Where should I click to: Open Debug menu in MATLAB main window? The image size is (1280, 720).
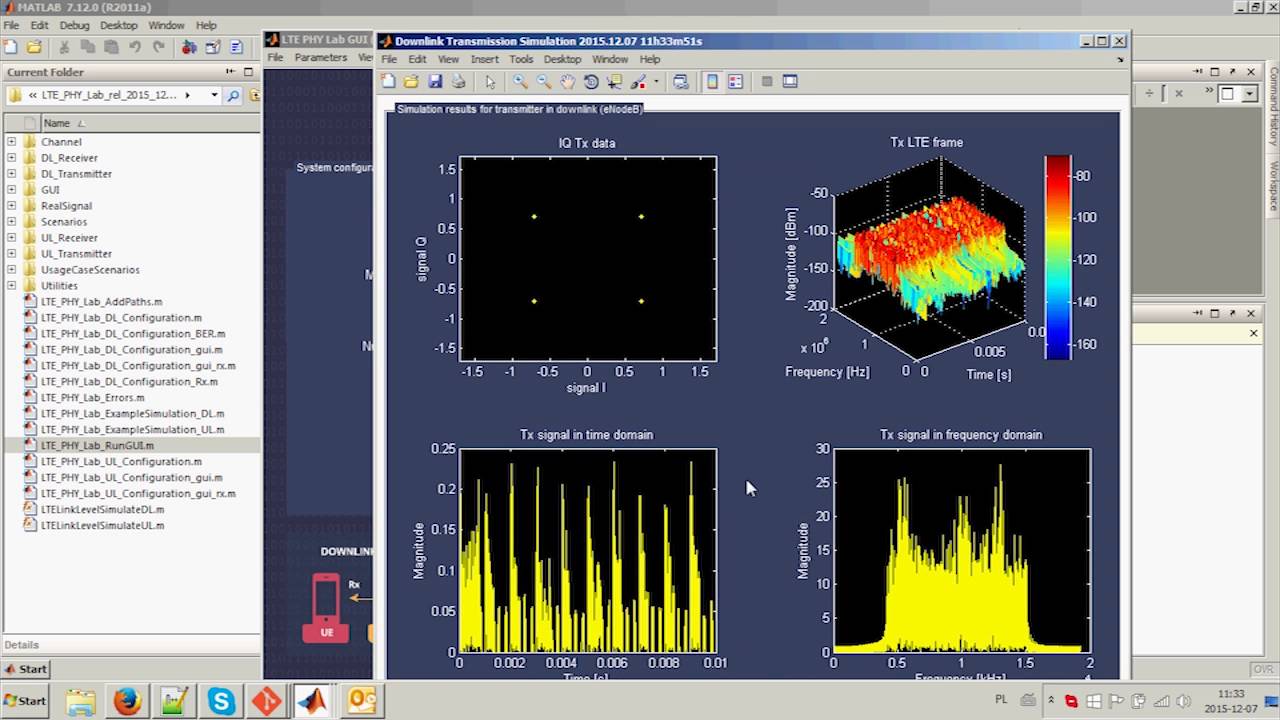[74, 25]
